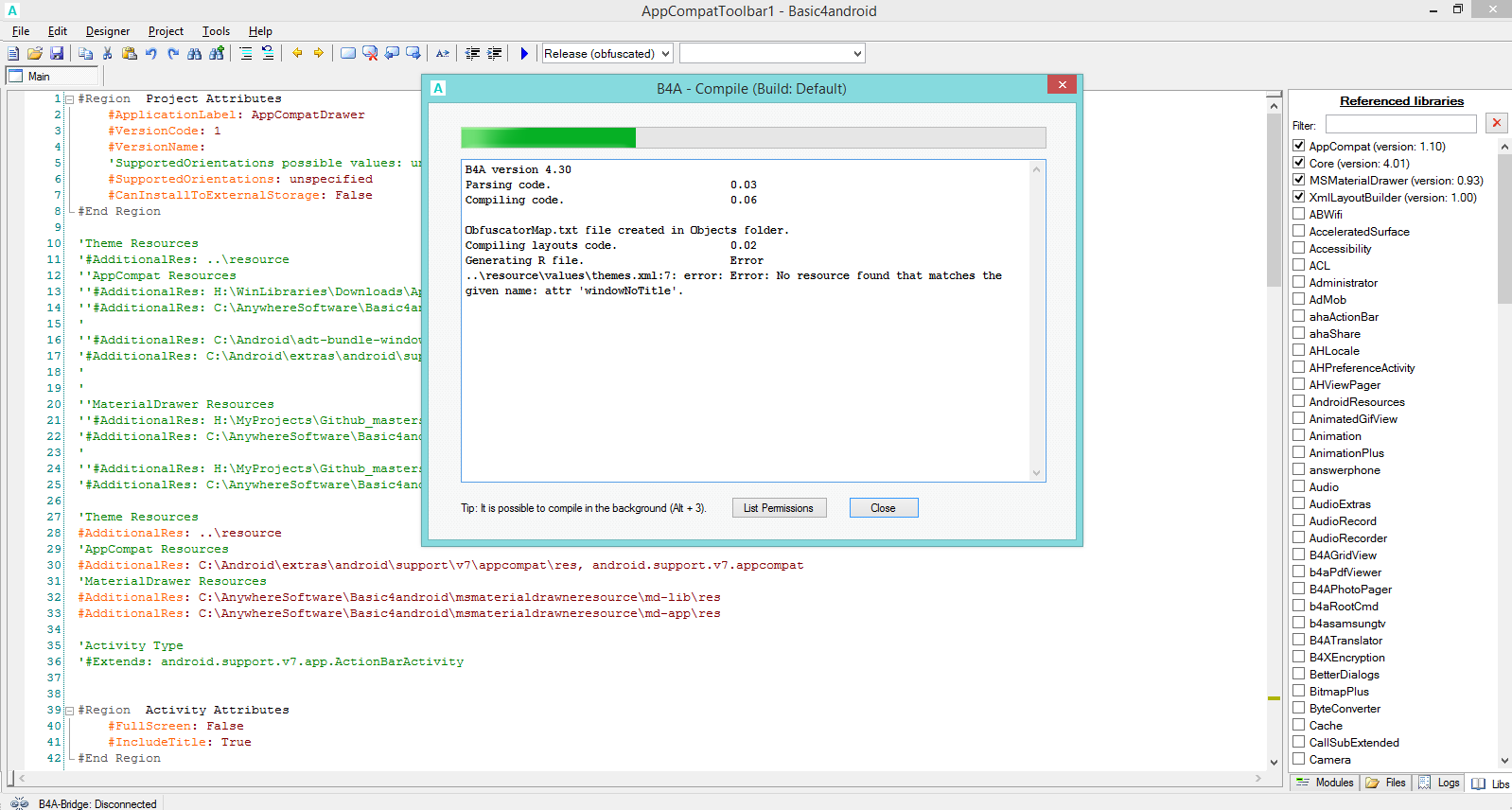Viewport: 1512px width, 810px height.
Task: Uncheck the AppCompat library
Action: pyautogui.click(x=1299, y=146)
